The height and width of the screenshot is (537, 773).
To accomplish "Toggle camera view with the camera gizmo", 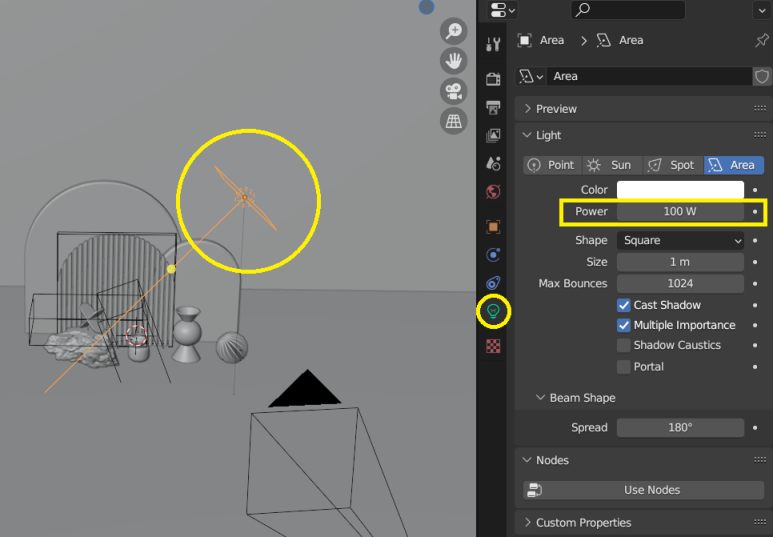I will coord(454,91).
